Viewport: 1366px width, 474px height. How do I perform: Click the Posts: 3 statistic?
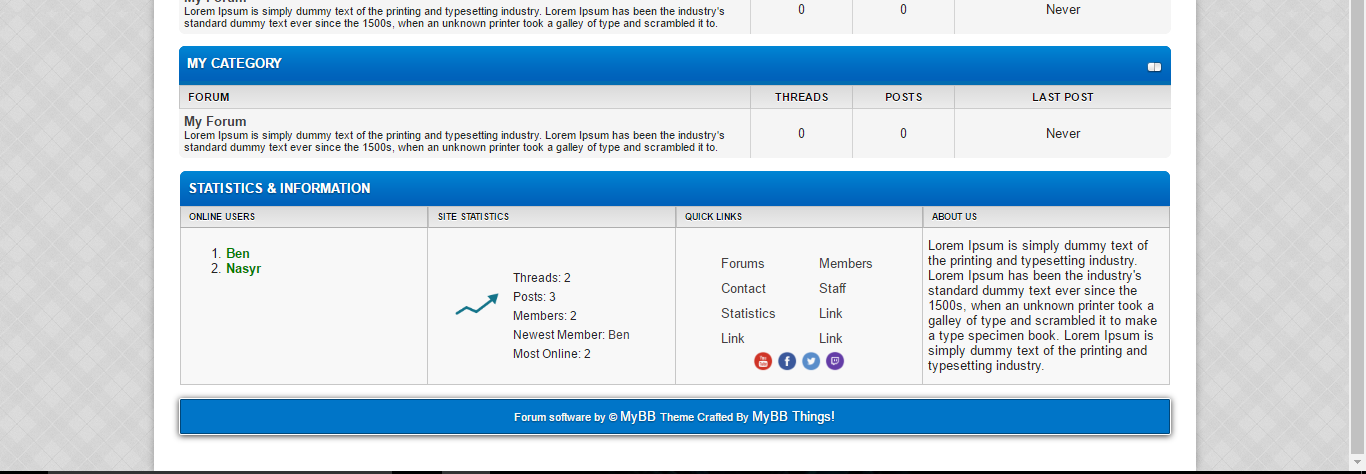pyautogui.click(x=534, y=297)
